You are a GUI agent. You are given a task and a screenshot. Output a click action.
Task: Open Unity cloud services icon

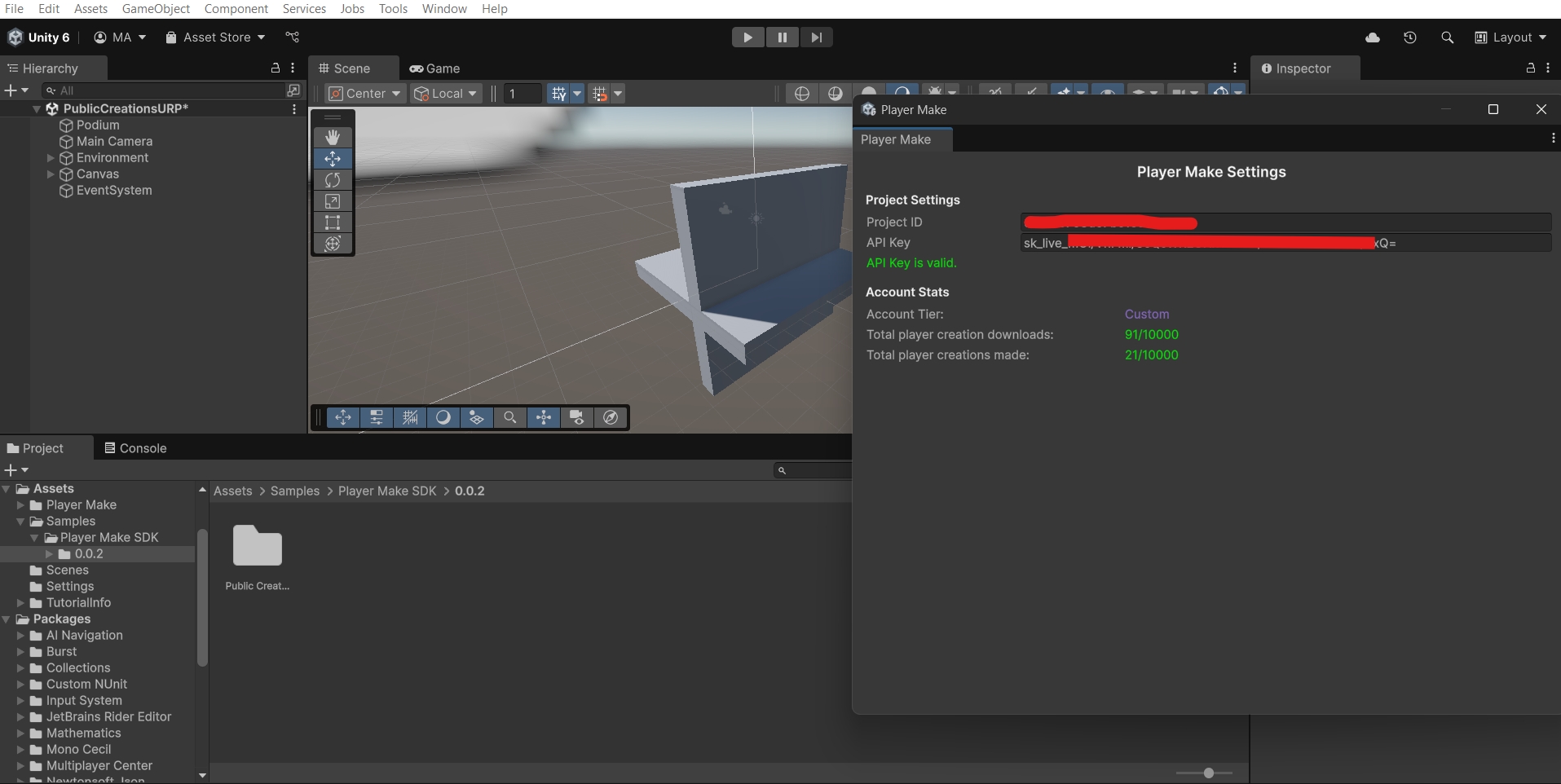pyautogui.click(x=1373, y=37)
